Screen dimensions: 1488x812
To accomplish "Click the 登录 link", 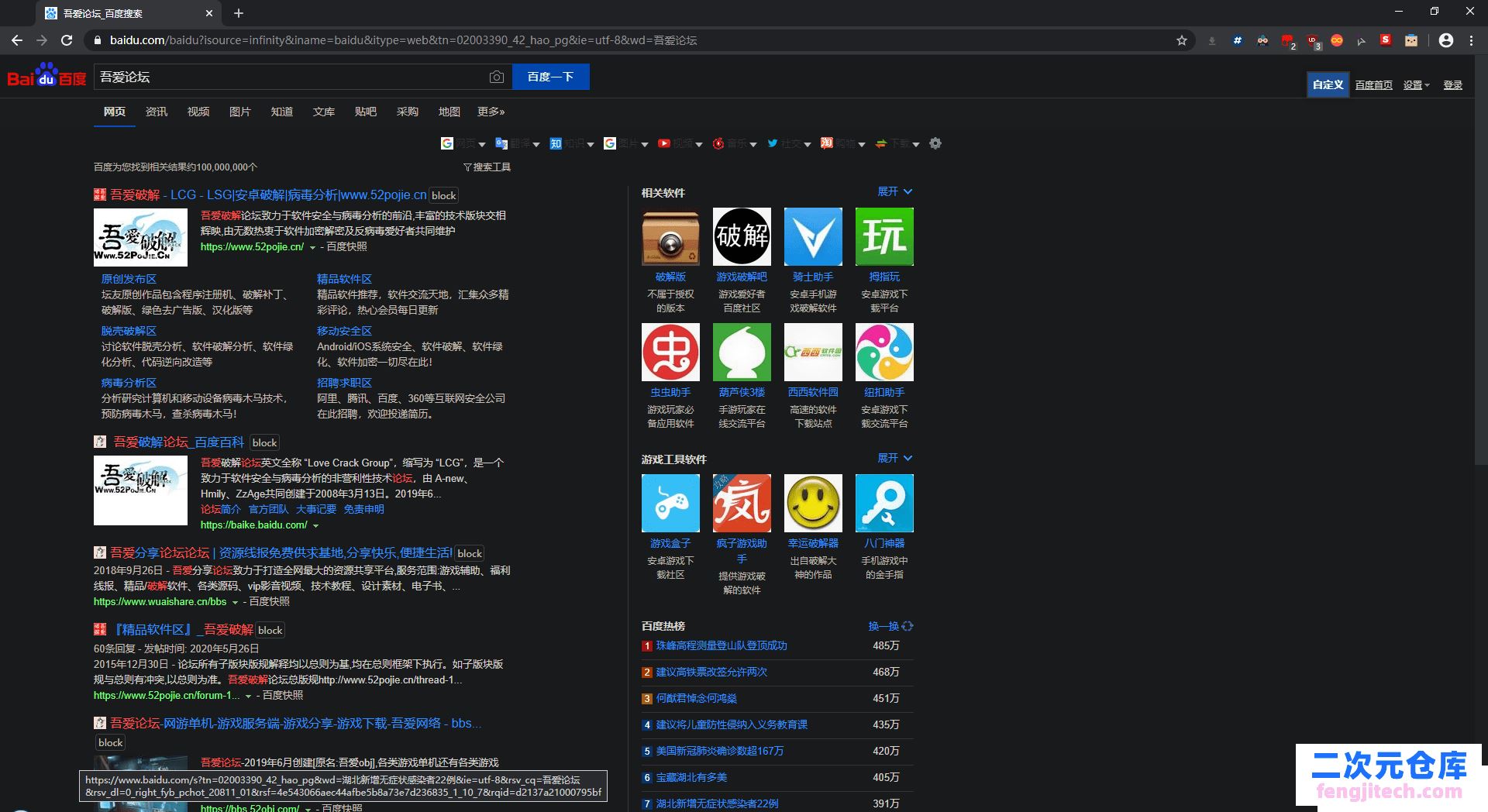I will [1453, 85].
